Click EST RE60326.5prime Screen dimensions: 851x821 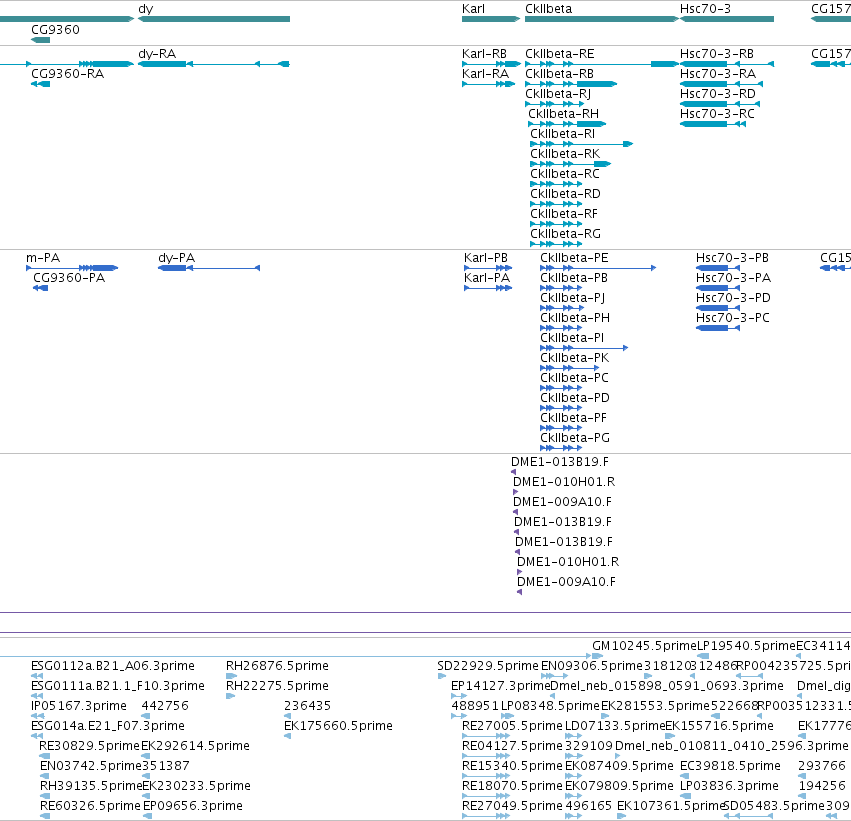45,816
